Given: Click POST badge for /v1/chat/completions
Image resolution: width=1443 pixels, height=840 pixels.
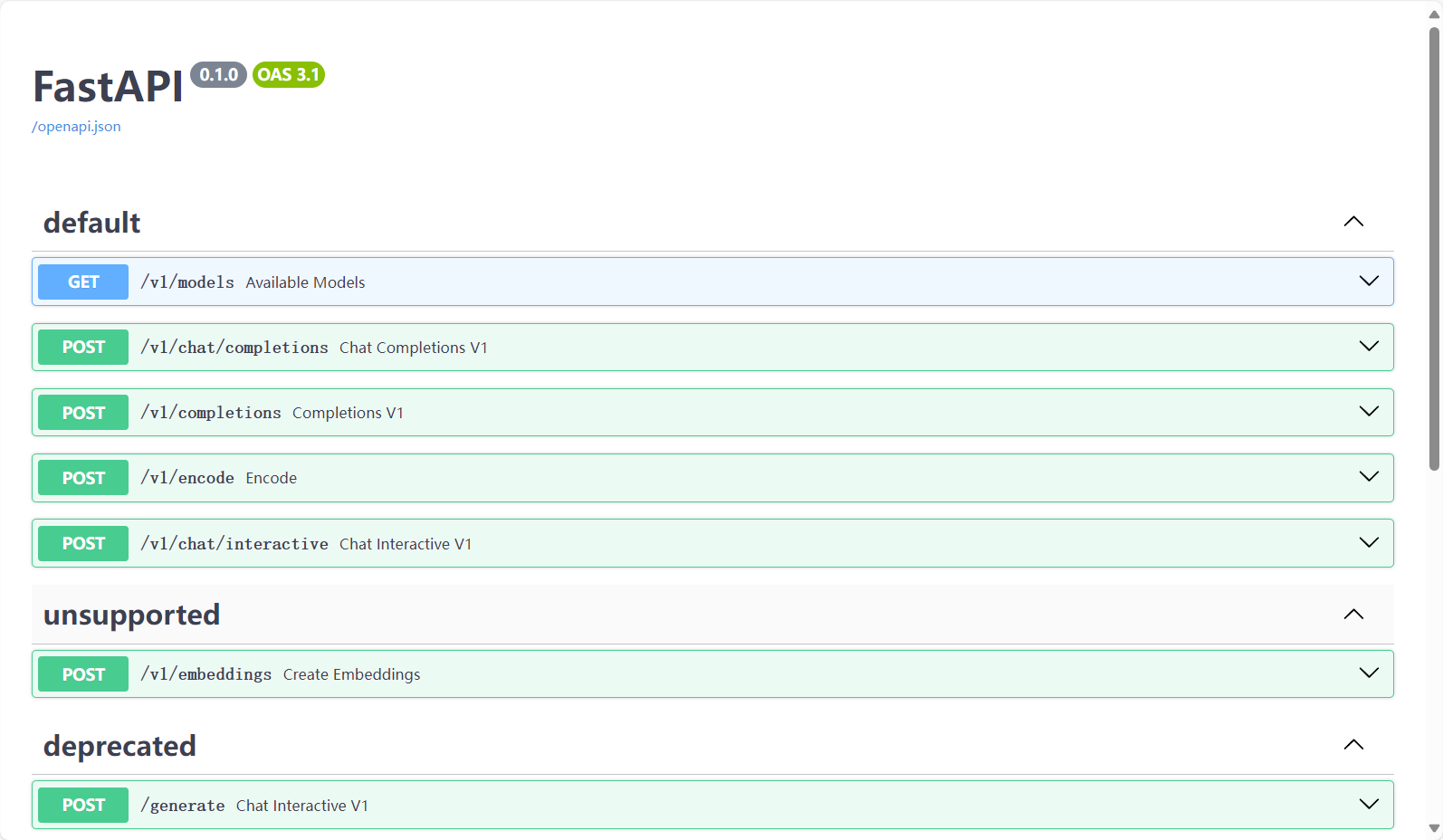Looking at the screenshot, I should pyautogui.click(x=83, y=348).
